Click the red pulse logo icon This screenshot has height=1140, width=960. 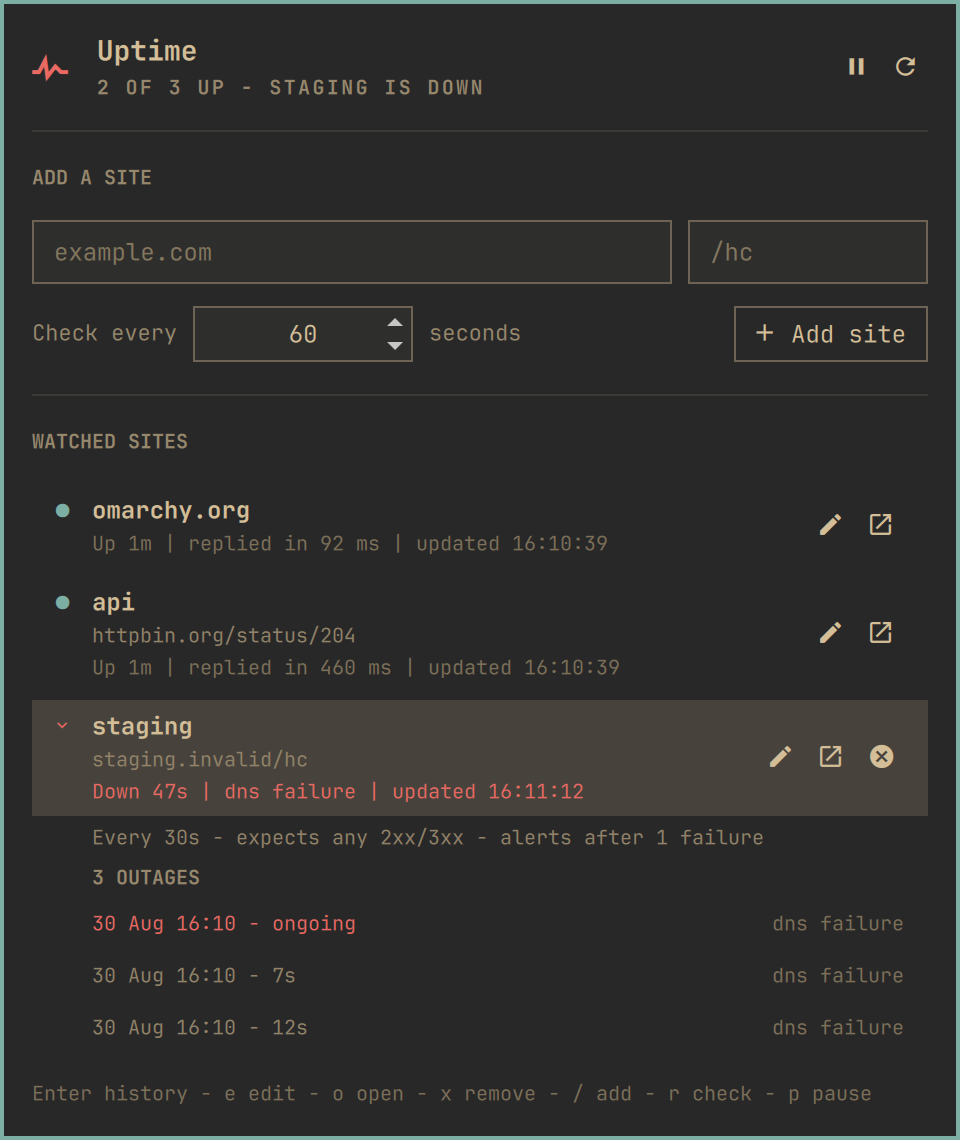pyautogui.click(x=50, y=68)
